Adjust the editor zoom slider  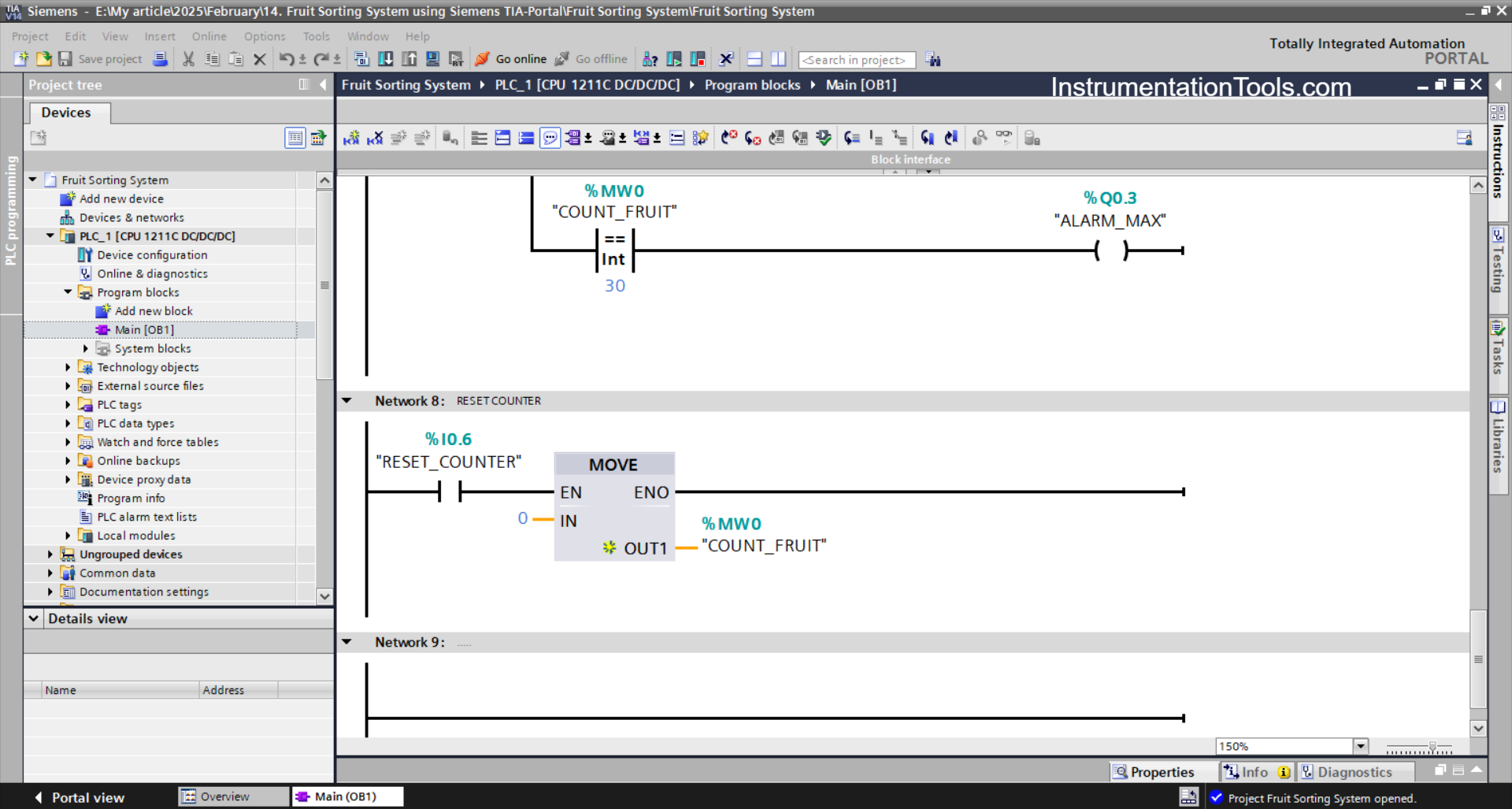tap(1432, 746)
